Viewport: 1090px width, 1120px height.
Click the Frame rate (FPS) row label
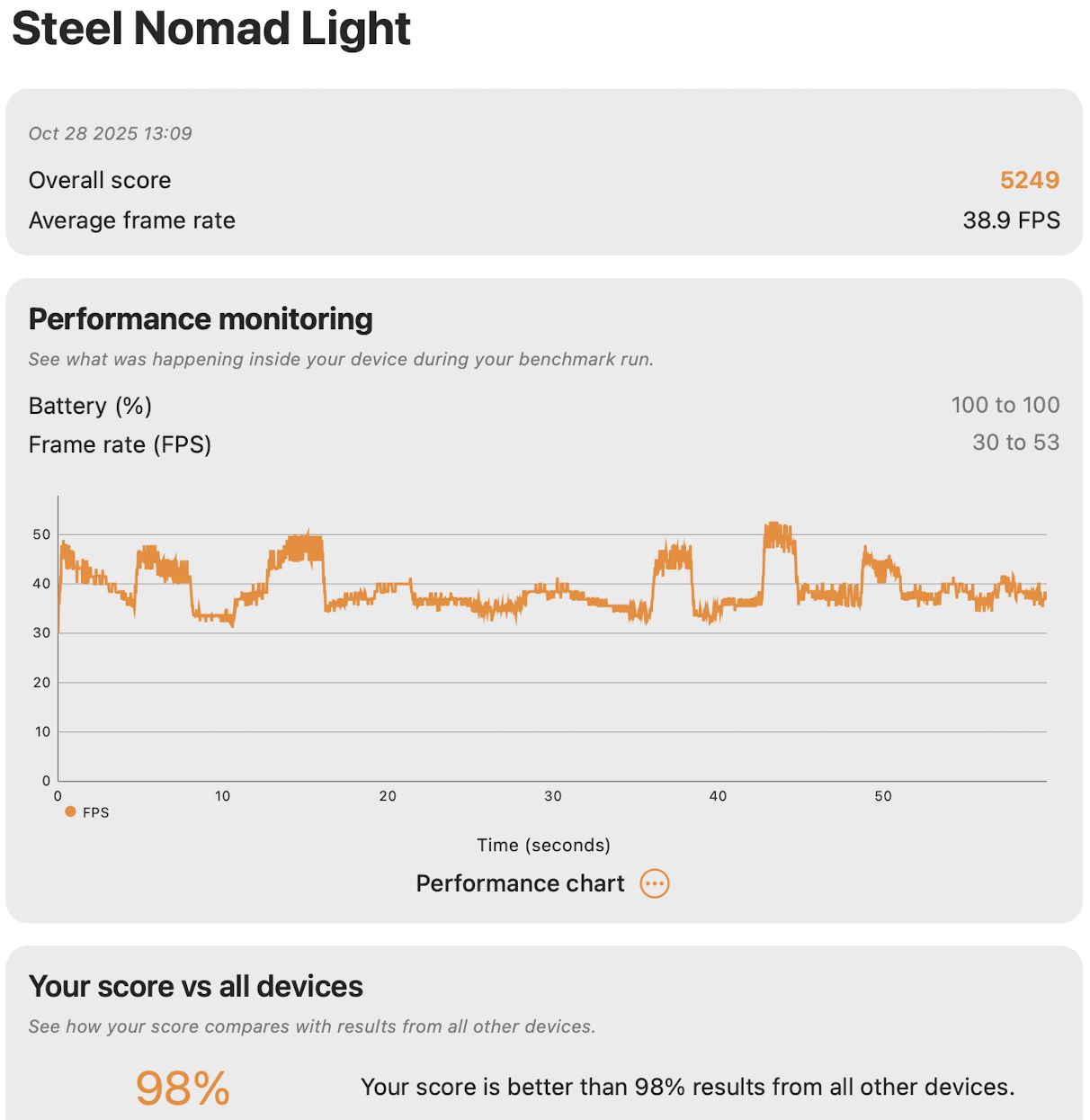[x=120, y=444]
